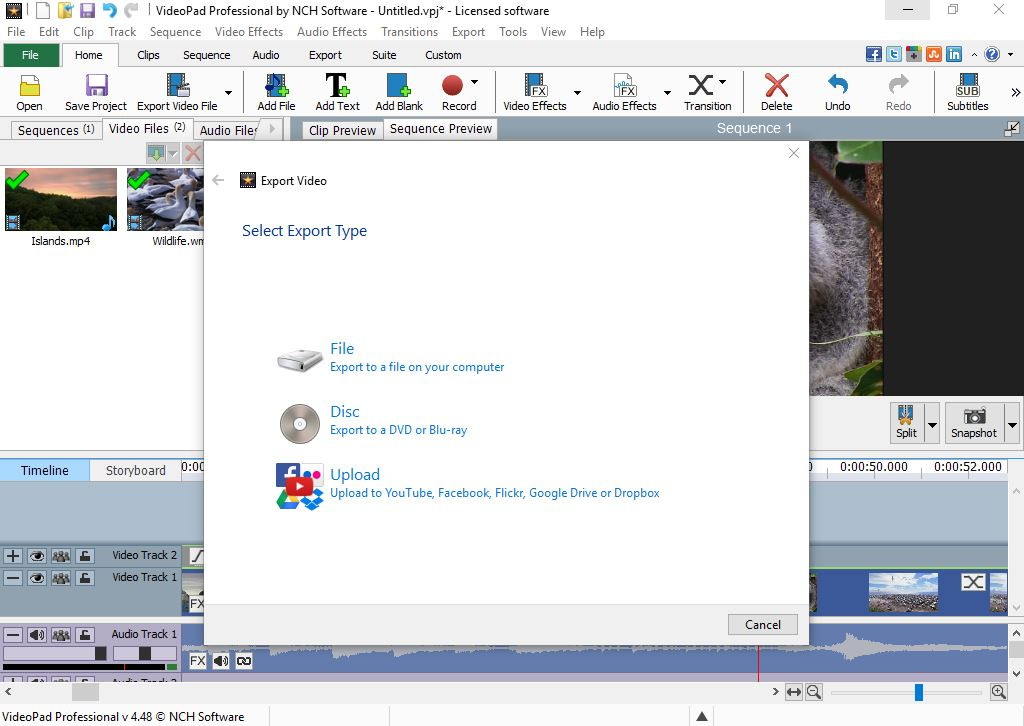Open the Sequences (1) bin tab
This screenshot has width=1024, height=726.
click(56, 130)
